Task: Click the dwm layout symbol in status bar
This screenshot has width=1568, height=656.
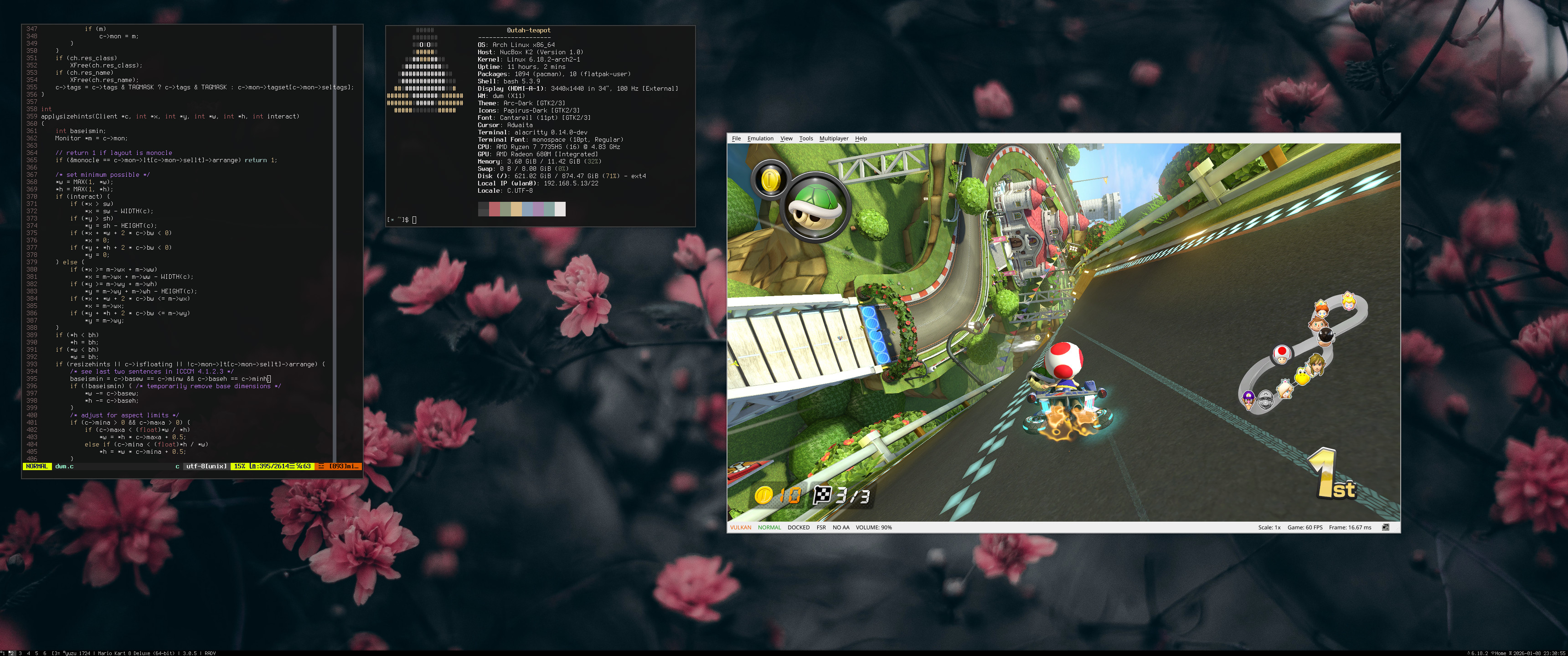Action: [56, 653]
